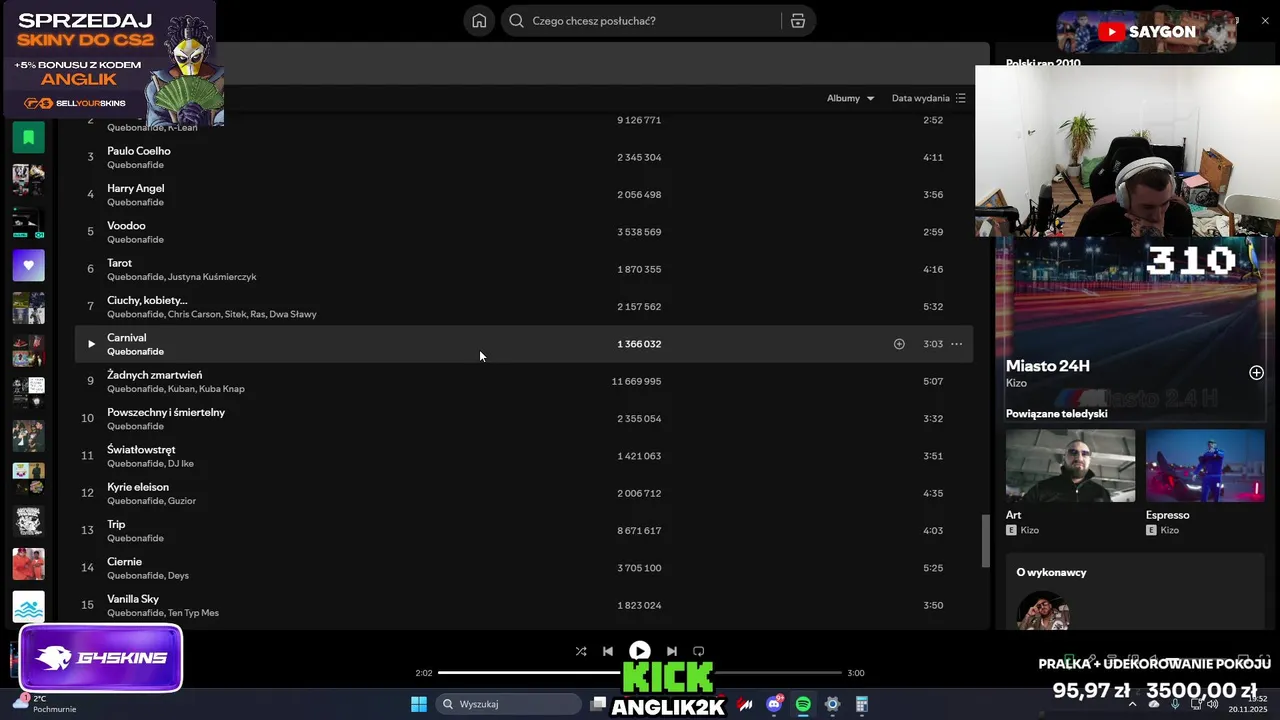This screenshot has width=1280, height=720.
Task: Open the 'Powiązane teledyski' section heading
Action: click(x=1056, y=413)
